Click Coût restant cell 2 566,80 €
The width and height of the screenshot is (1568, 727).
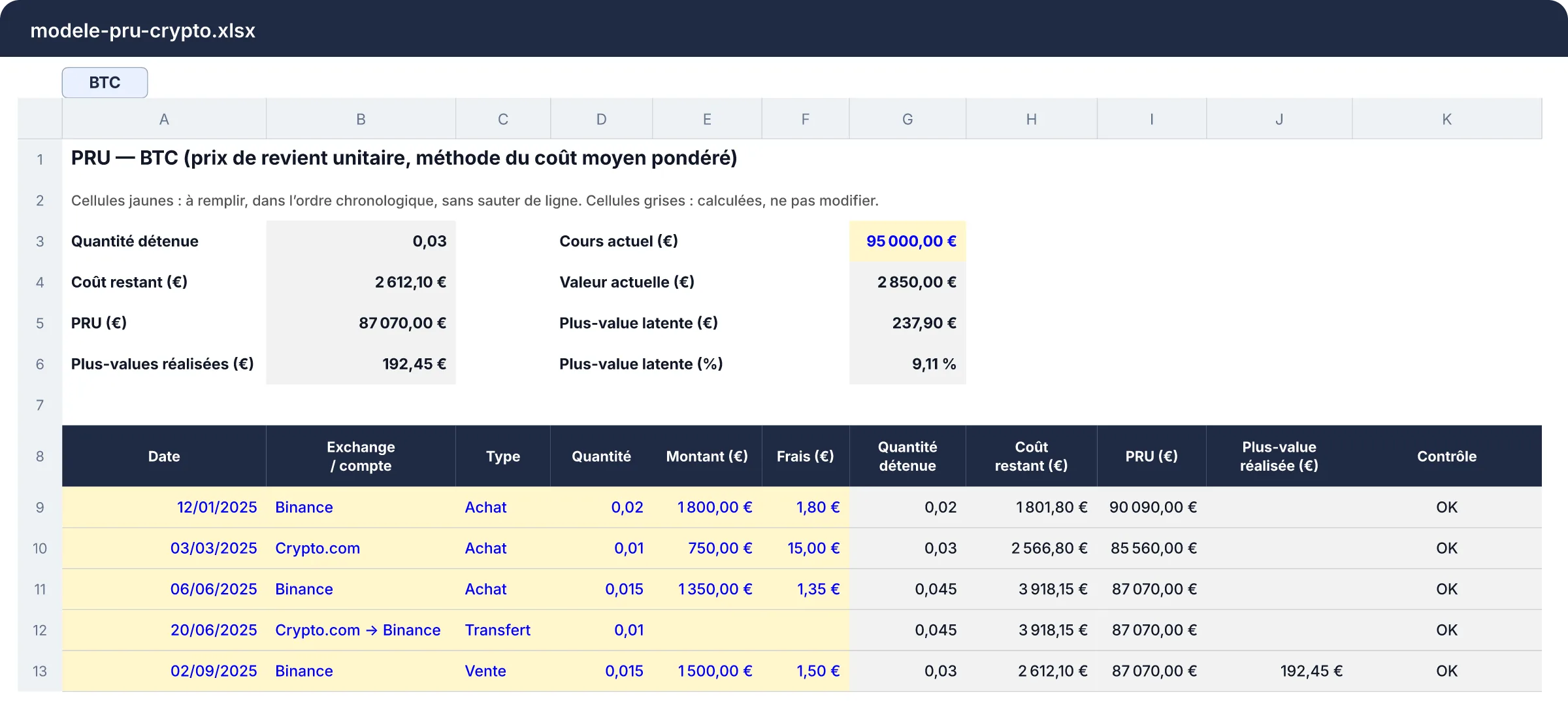(x=1032, y=548)
